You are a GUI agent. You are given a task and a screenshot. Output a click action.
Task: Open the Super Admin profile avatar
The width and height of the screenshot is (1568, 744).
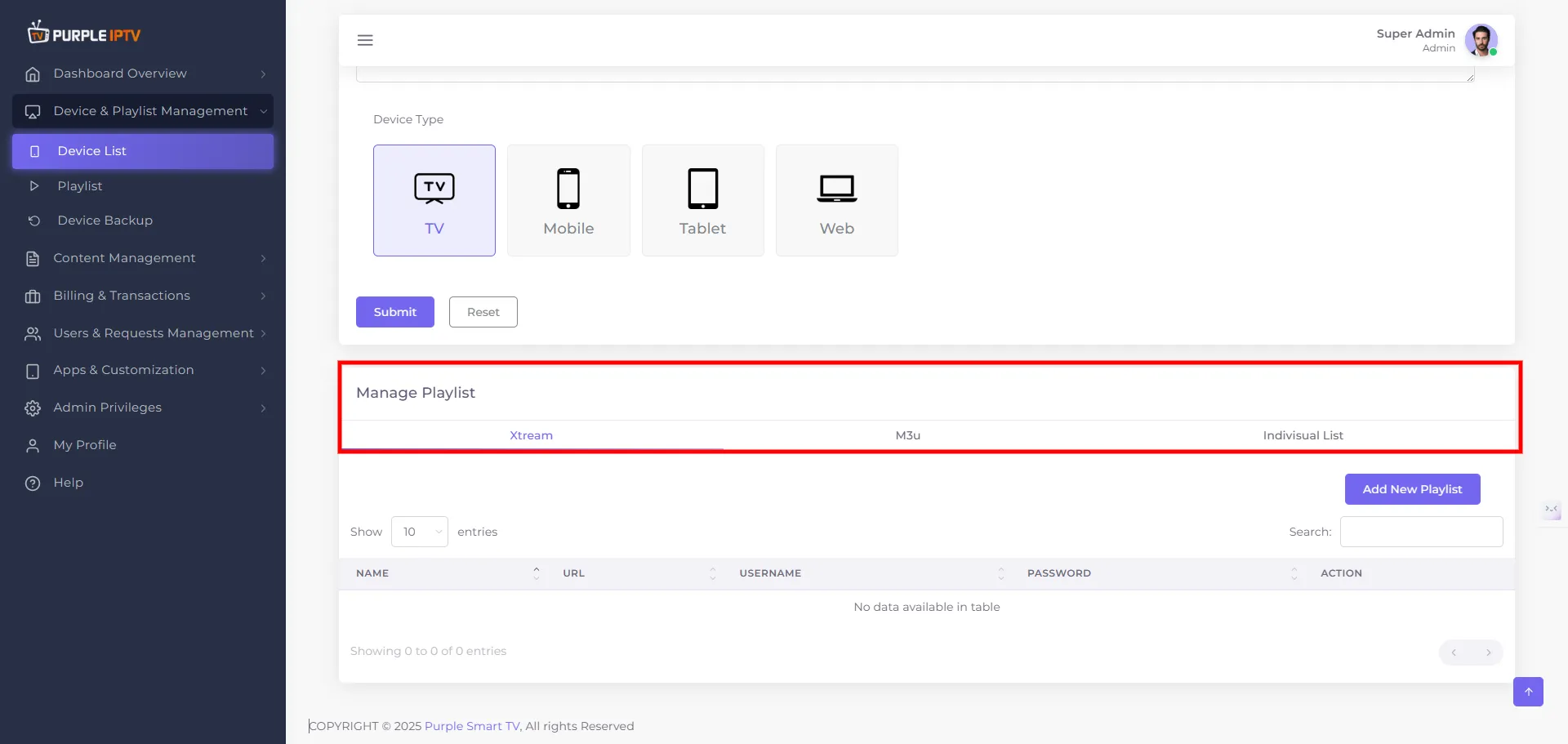click(x=1481, y=40)
